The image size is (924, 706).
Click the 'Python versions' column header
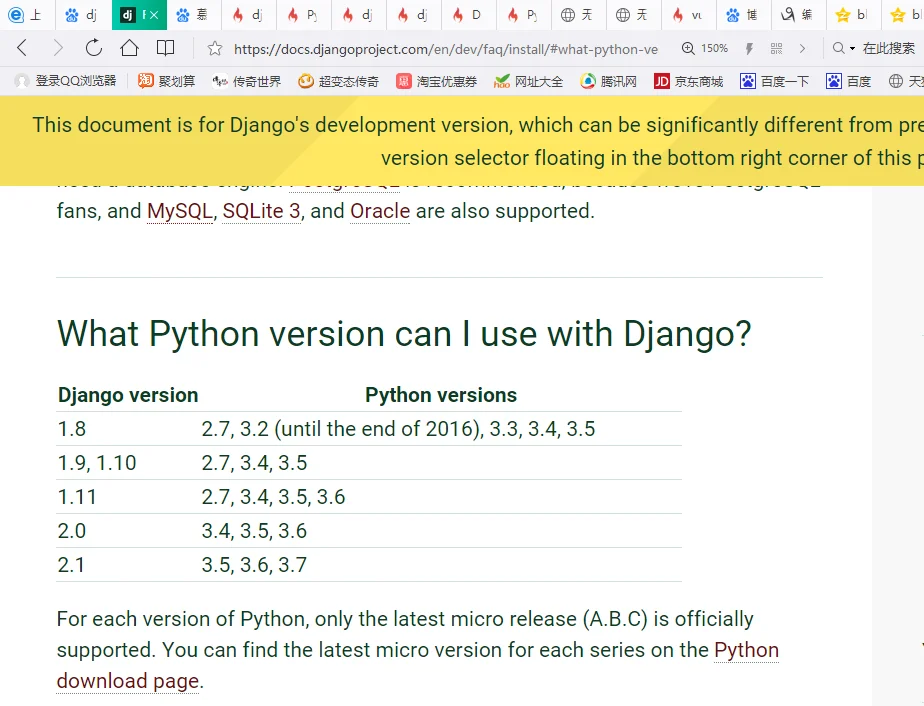[x=441, y=395]
